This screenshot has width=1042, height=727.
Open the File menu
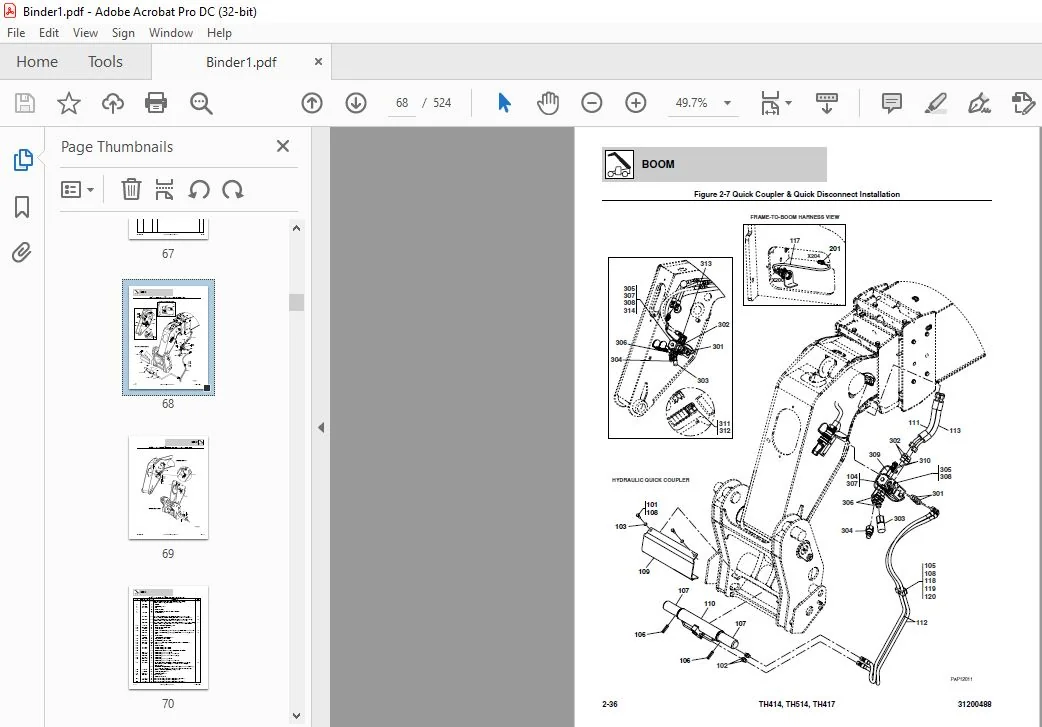click(x=16, y=33)
